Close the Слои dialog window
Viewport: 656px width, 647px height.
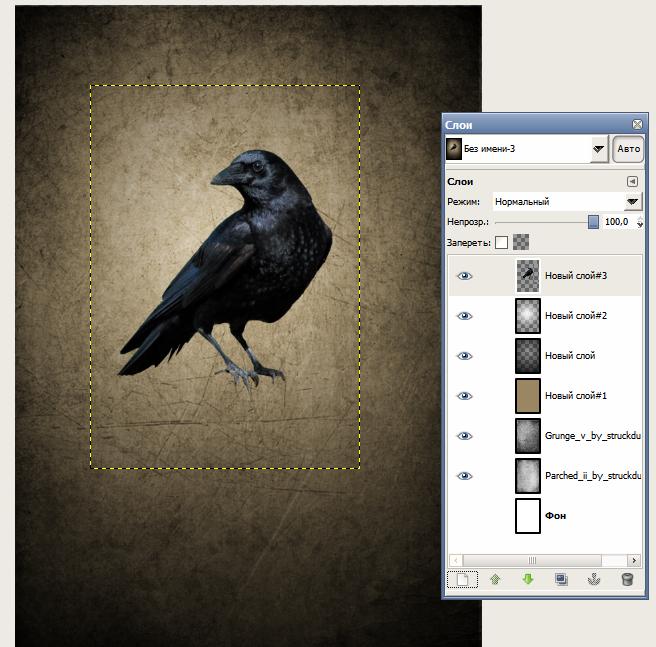(x=637, y=124)
